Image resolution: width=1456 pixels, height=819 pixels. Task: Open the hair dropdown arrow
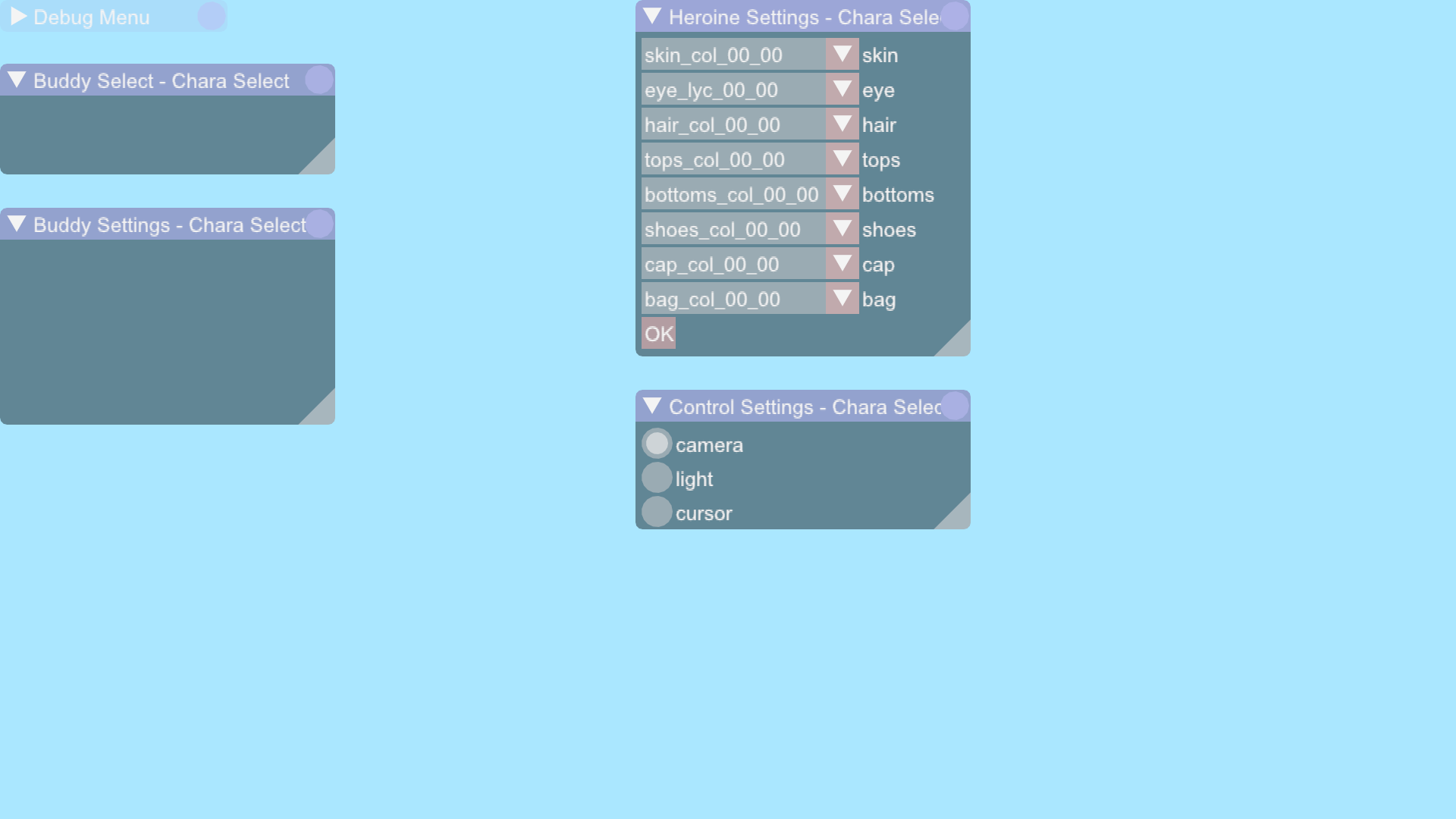(x=843, y=124)
